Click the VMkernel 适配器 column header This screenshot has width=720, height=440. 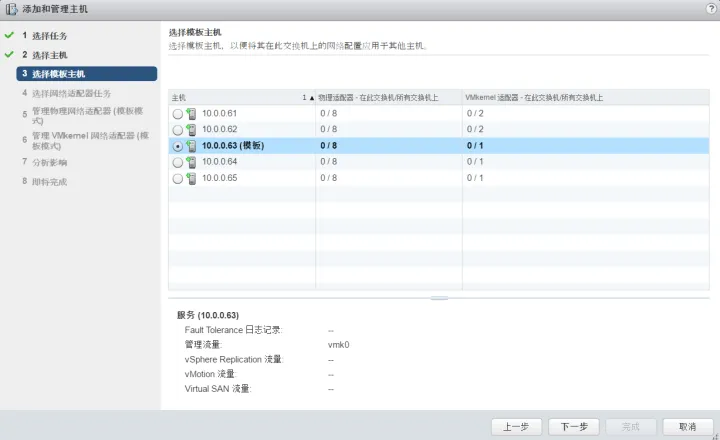pos(586,97)
